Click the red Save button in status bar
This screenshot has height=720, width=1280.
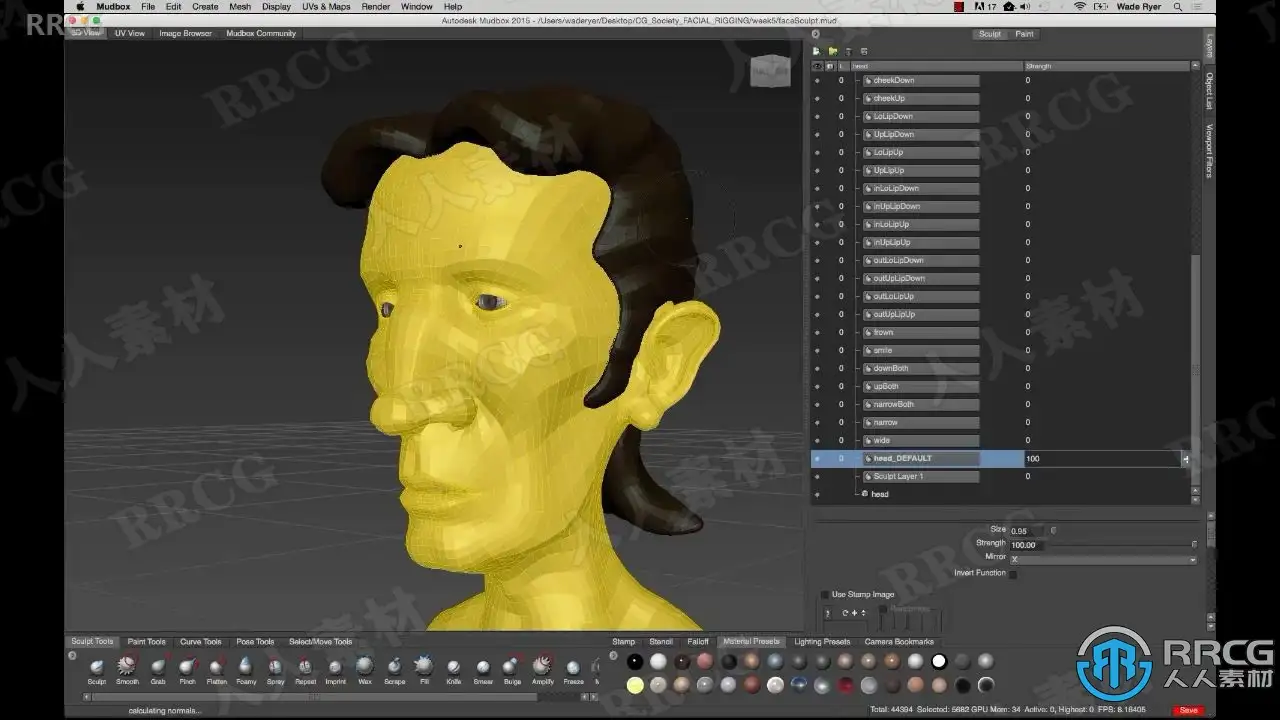1188,710
